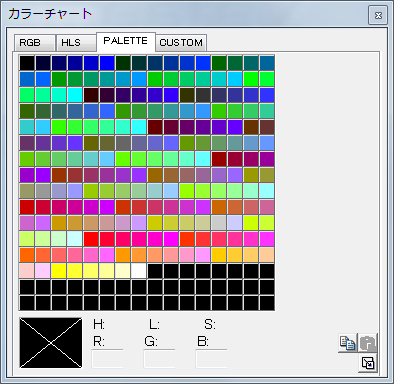394x384 pixels.
Task: Close the カラーチャート dialog
Action: 378,15
